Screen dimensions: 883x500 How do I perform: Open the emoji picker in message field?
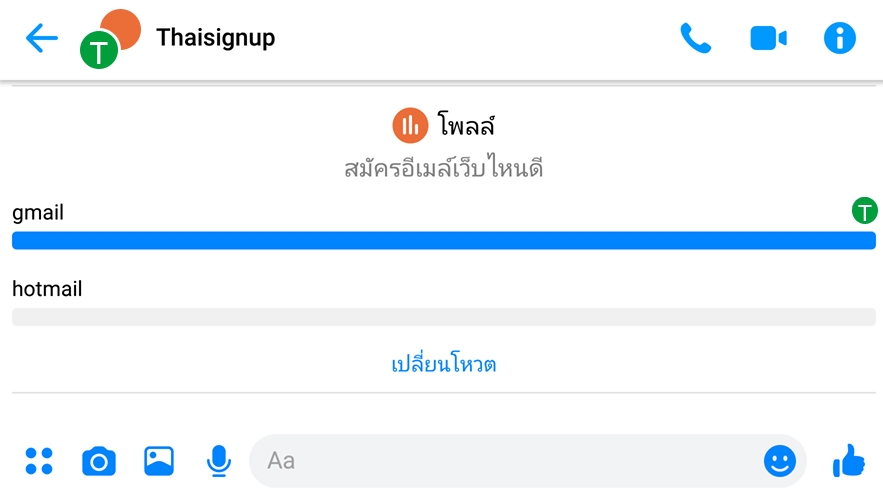coord(780,461)
